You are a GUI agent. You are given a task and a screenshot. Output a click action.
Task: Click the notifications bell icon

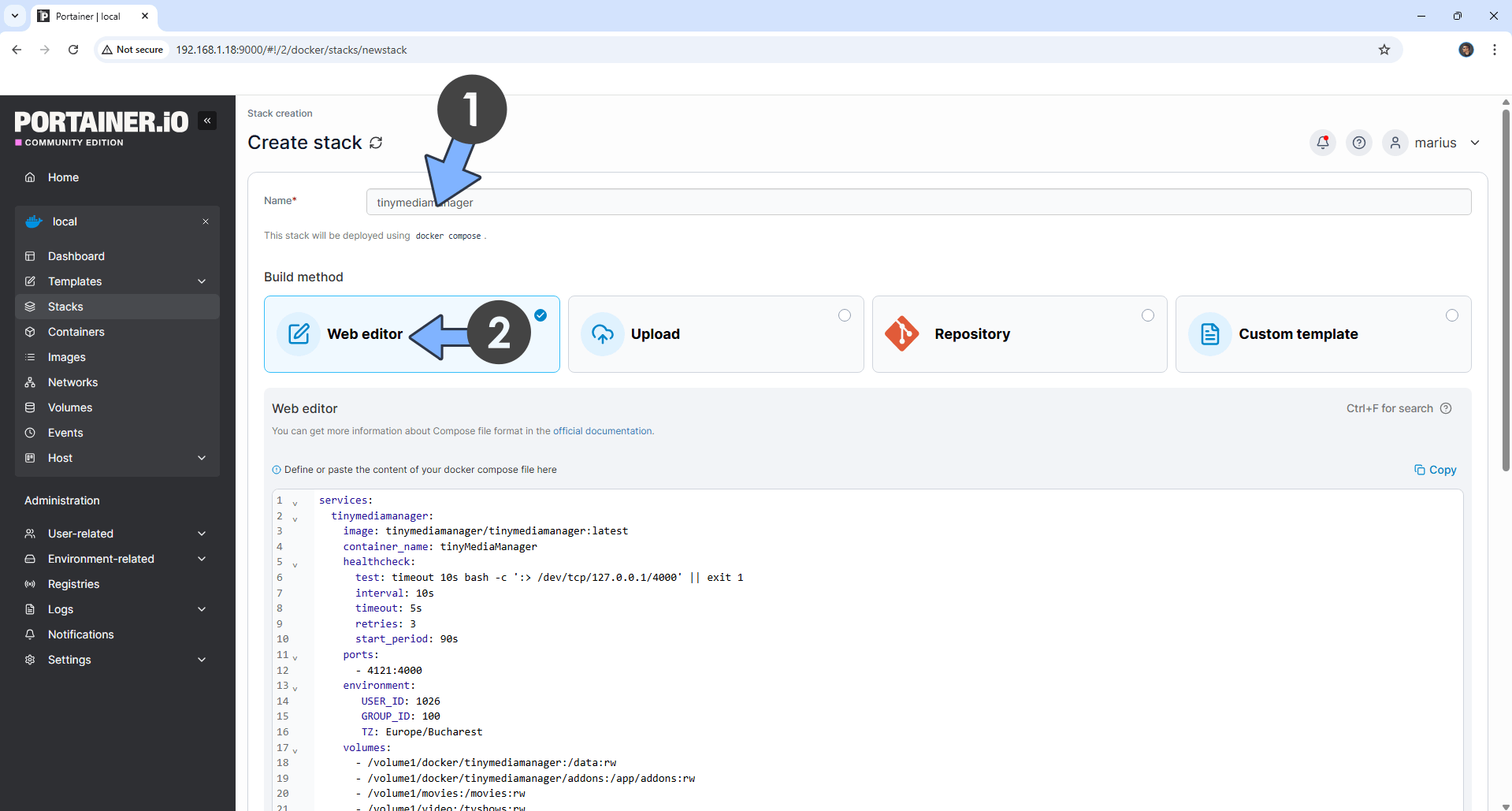point(1322,143)
